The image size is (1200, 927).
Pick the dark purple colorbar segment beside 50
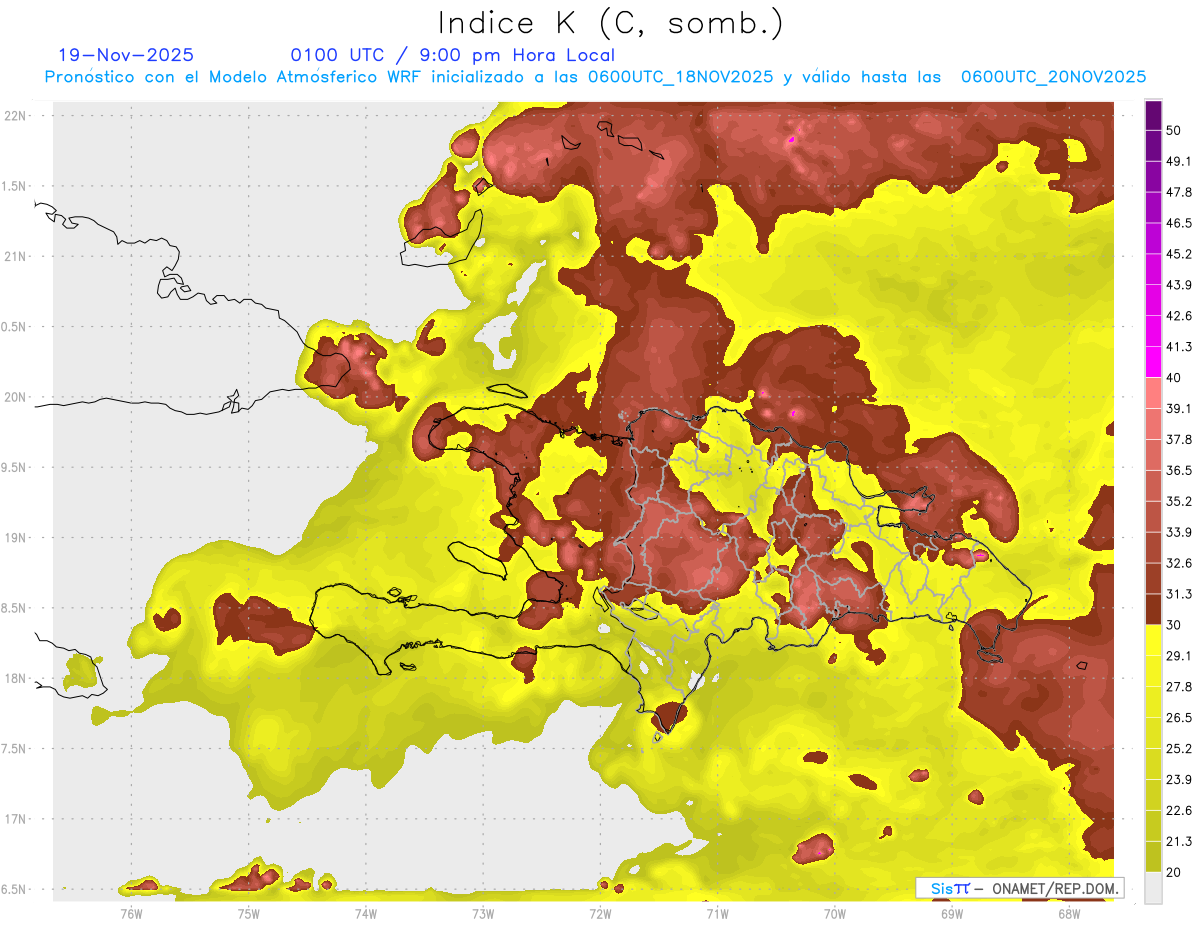pos(1153,115)
